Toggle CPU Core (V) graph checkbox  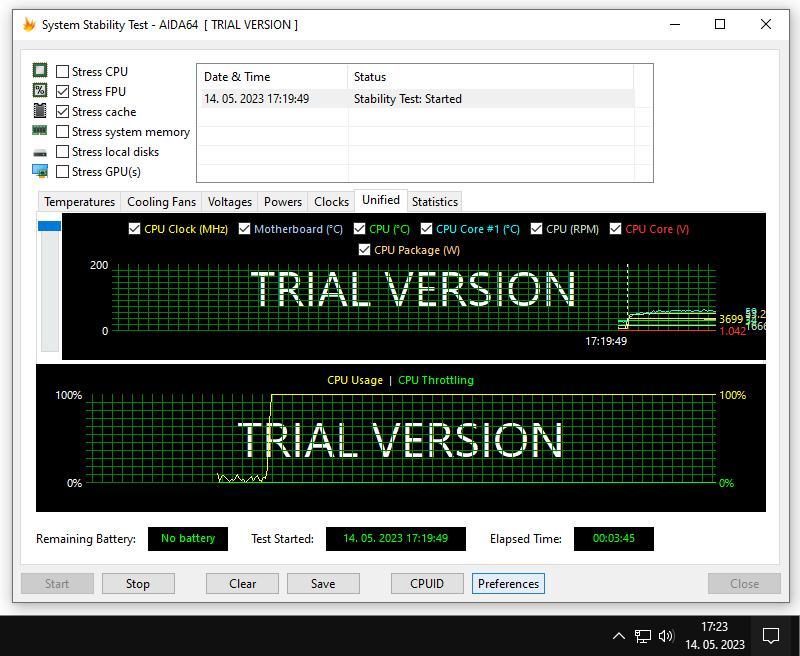point(616,229)
